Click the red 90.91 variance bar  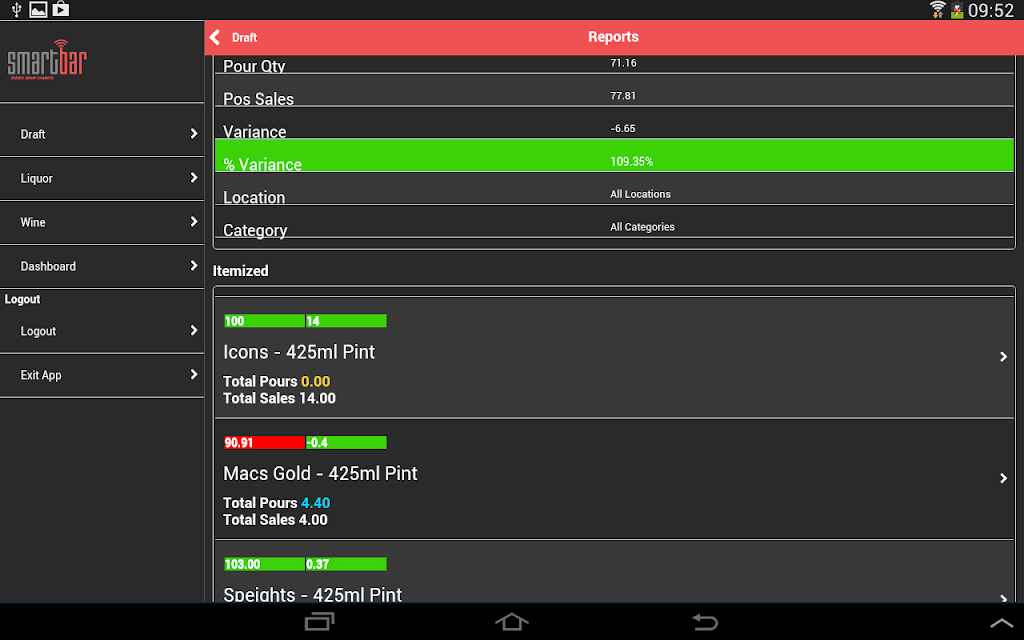(x=264, y=443)
